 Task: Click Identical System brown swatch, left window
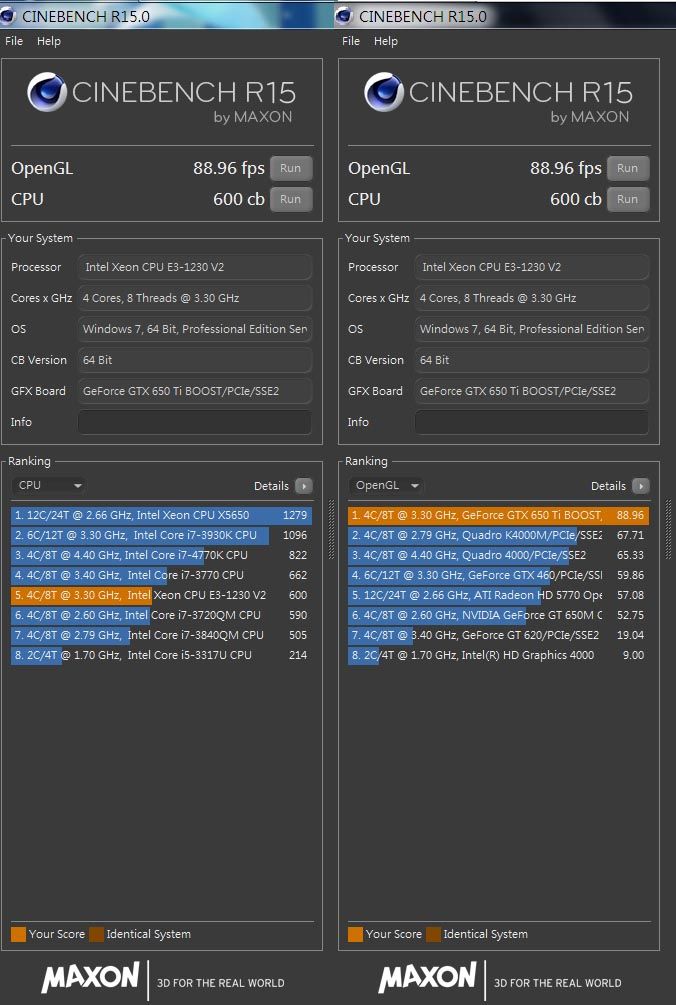pos(97,934)
